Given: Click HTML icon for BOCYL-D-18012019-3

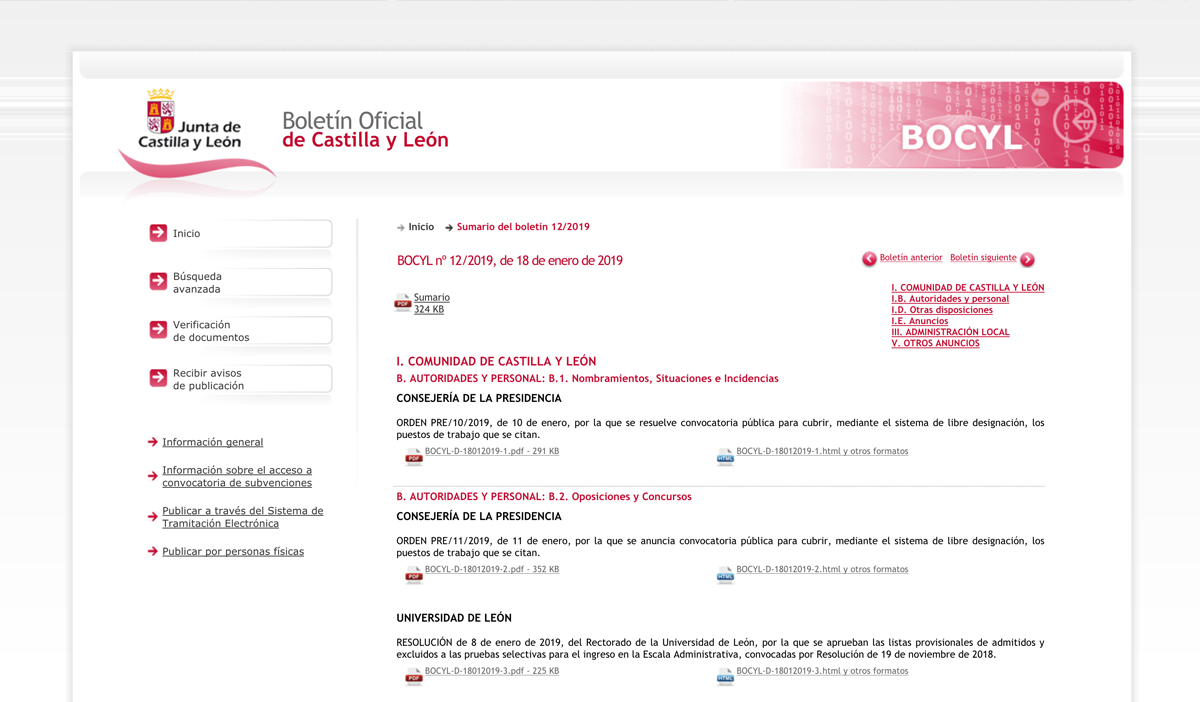Looking at the screenshot, I should pos(725,678).
